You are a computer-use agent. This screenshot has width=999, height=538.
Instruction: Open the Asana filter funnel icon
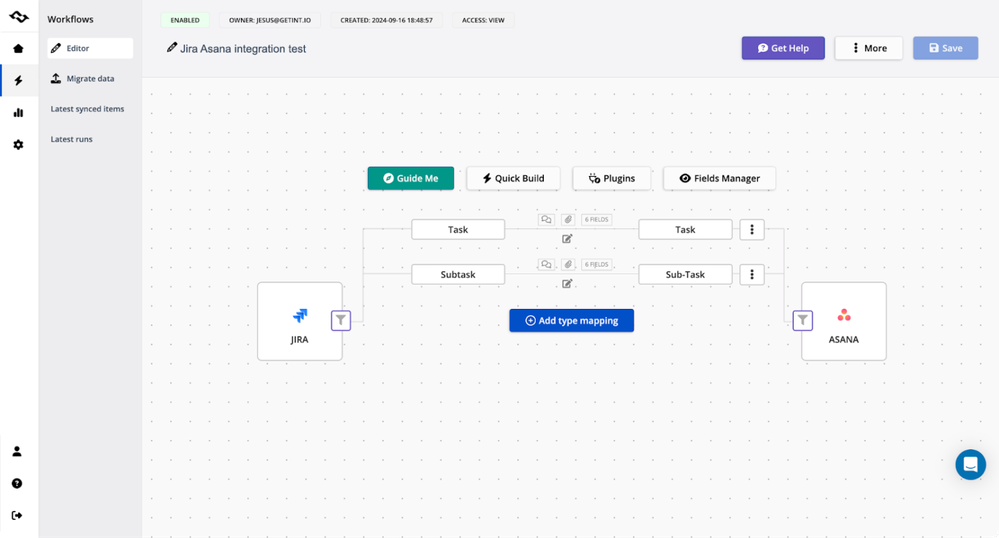coord(803,320)
